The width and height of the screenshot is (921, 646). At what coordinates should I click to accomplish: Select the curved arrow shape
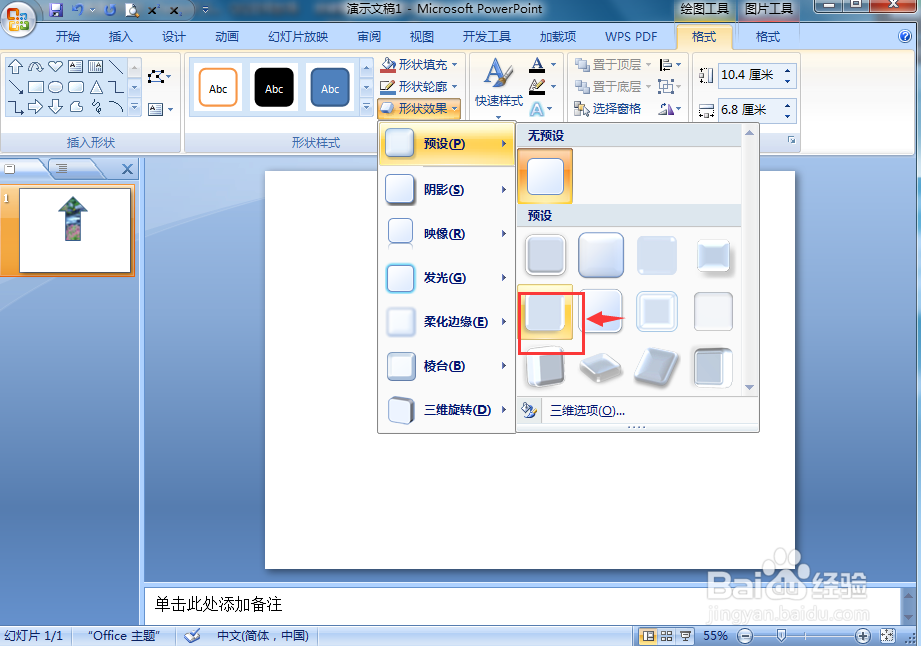coord(35,67)
